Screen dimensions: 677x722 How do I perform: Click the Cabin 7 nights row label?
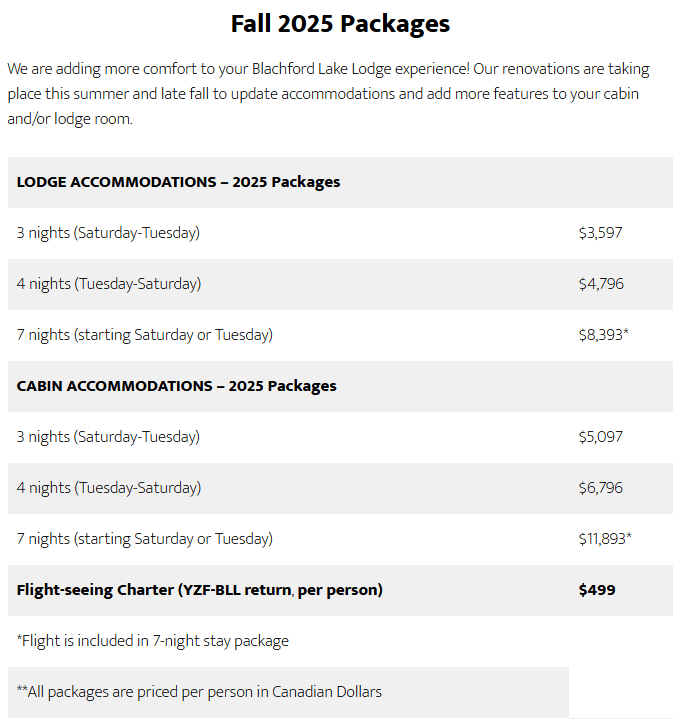144,539
